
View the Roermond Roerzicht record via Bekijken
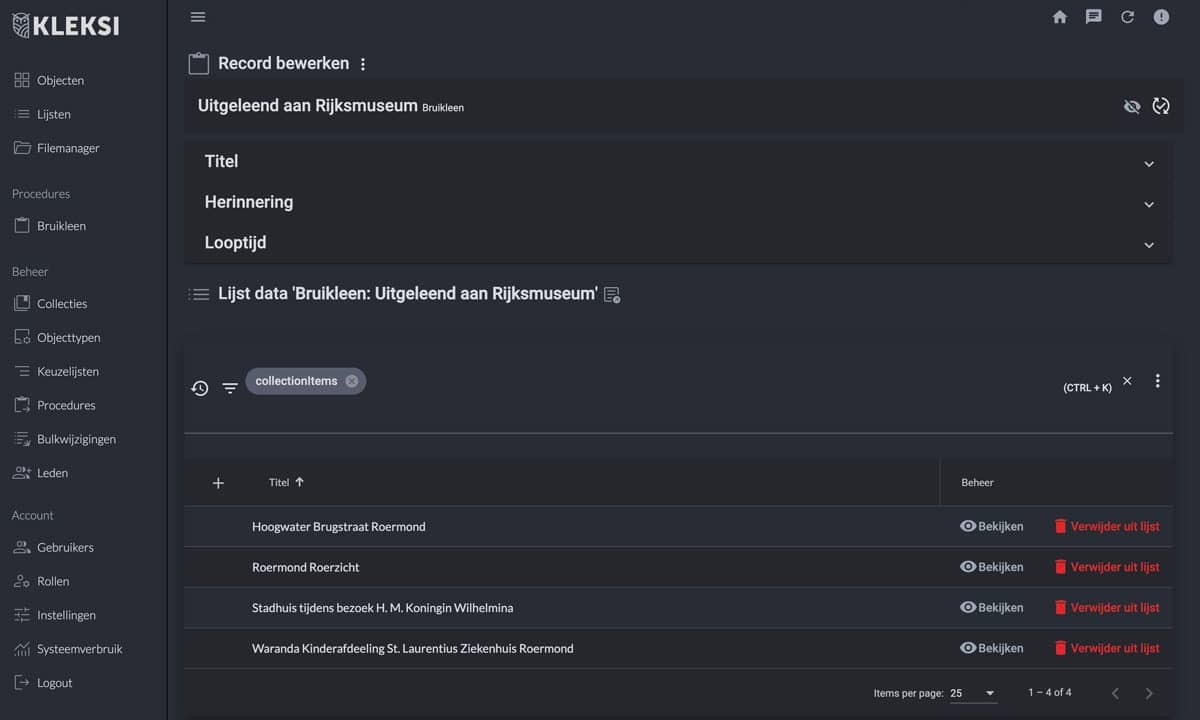(x=991, y=567)
